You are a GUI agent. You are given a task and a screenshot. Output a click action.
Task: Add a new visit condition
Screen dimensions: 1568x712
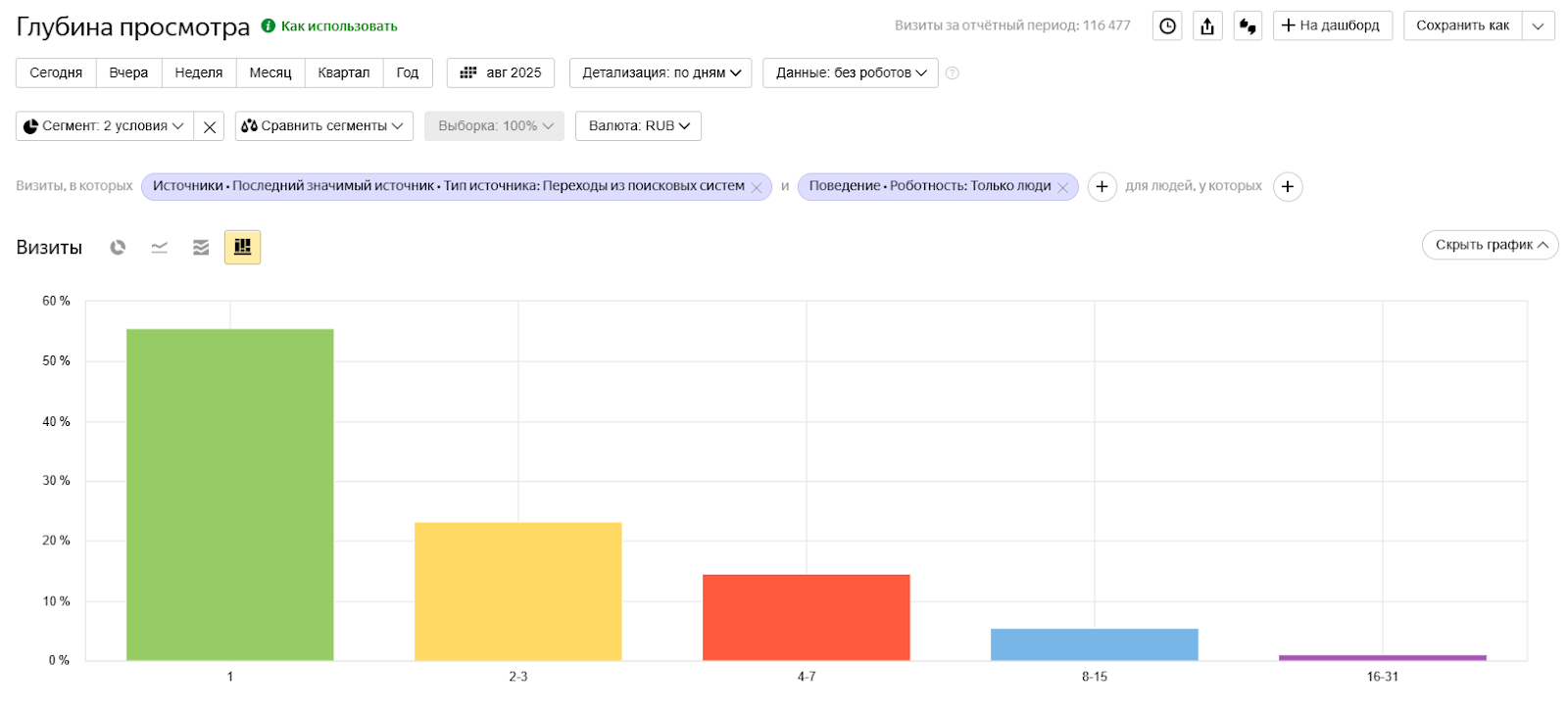pyautogui.click(x=1102, y=187)
